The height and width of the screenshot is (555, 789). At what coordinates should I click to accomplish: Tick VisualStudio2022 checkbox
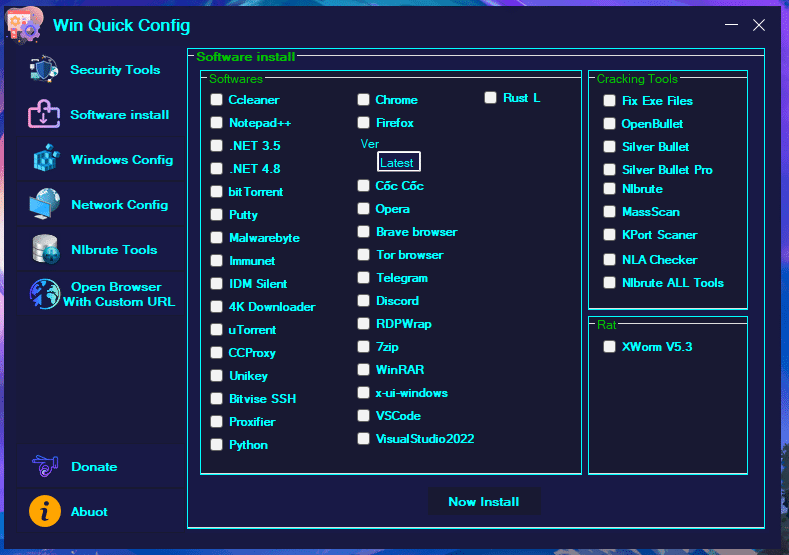click(363, 438)
